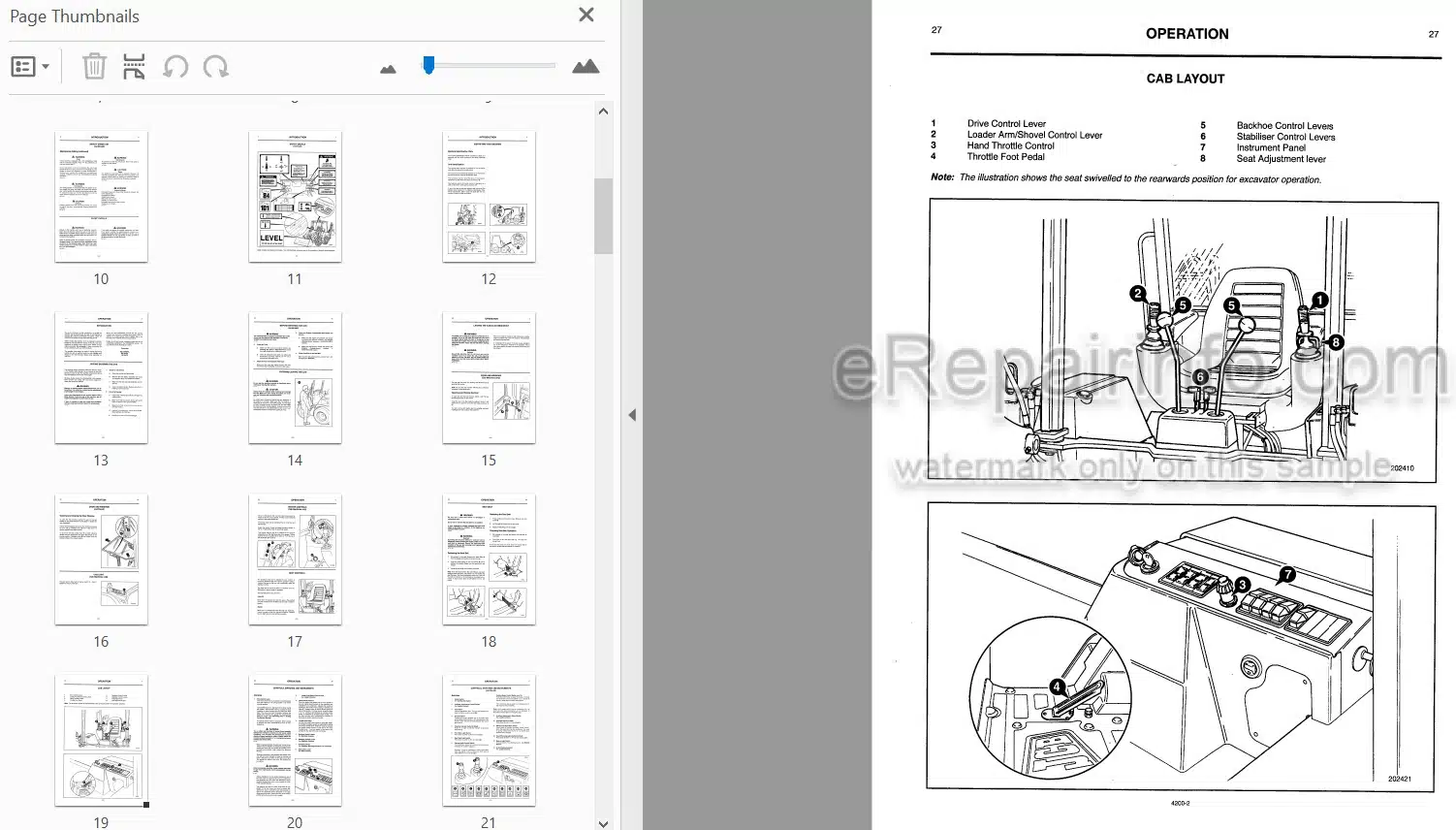Select page 20 thumbnail

coord(295,741)
